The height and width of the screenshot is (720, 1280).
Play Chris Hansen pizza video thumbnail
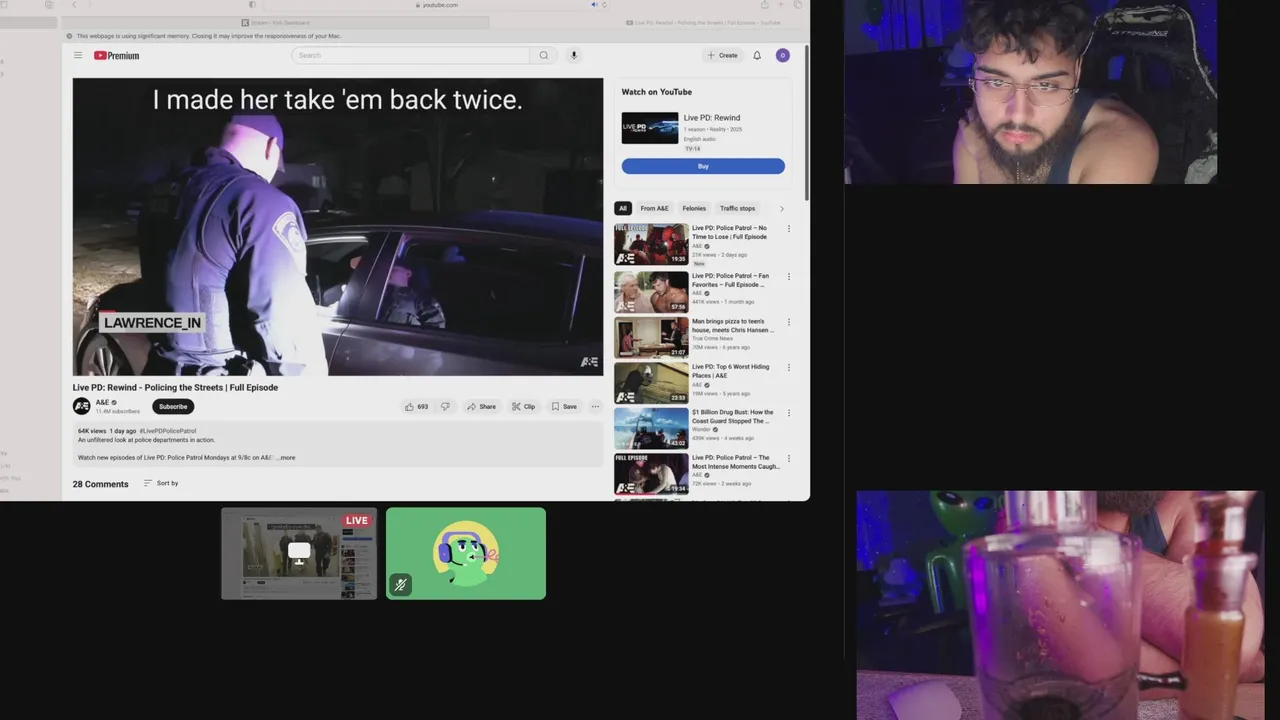[651, 337]
